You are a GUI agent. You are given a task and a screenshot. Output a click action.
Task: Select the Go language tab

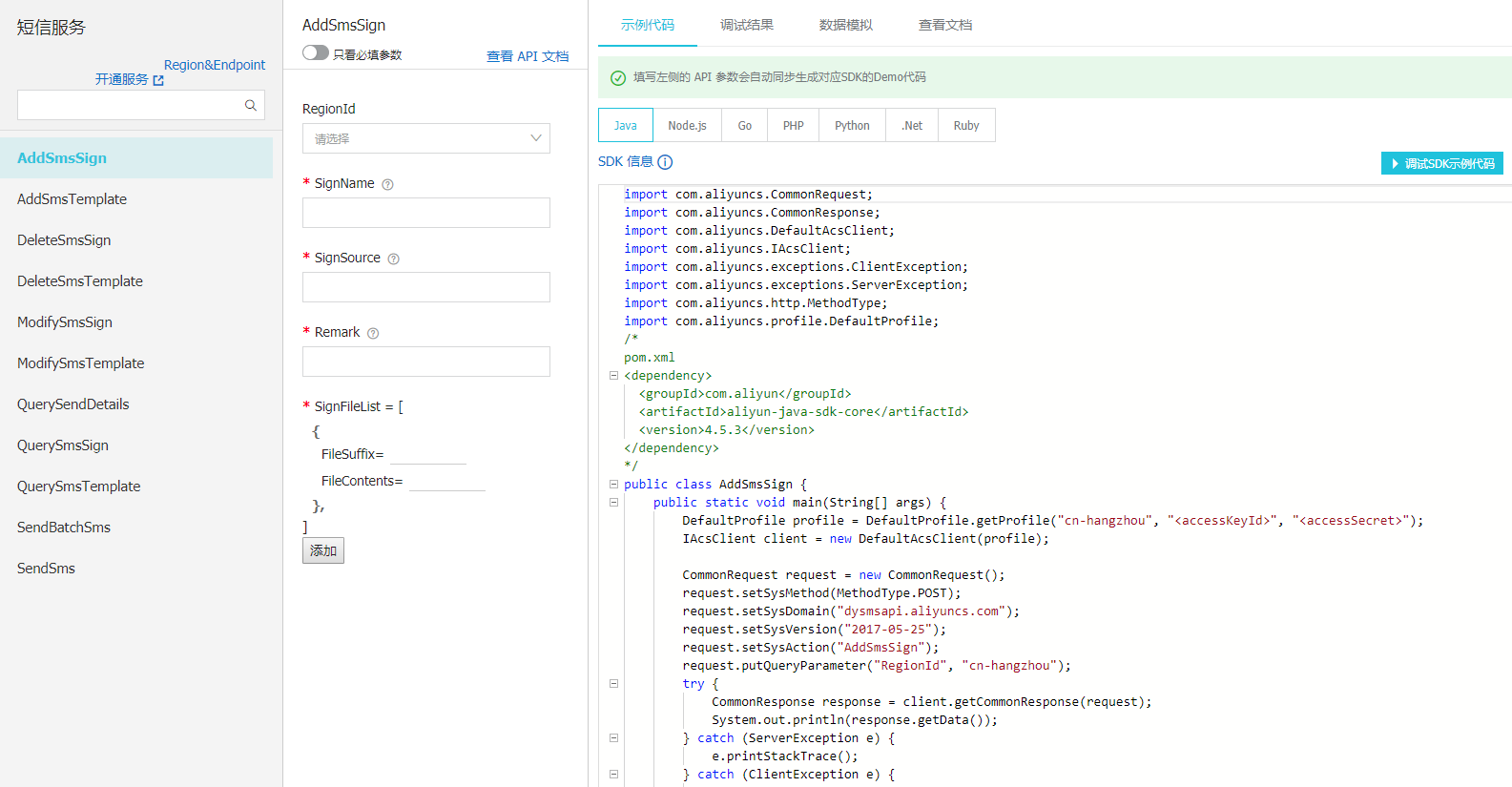(x=745, y=125)
